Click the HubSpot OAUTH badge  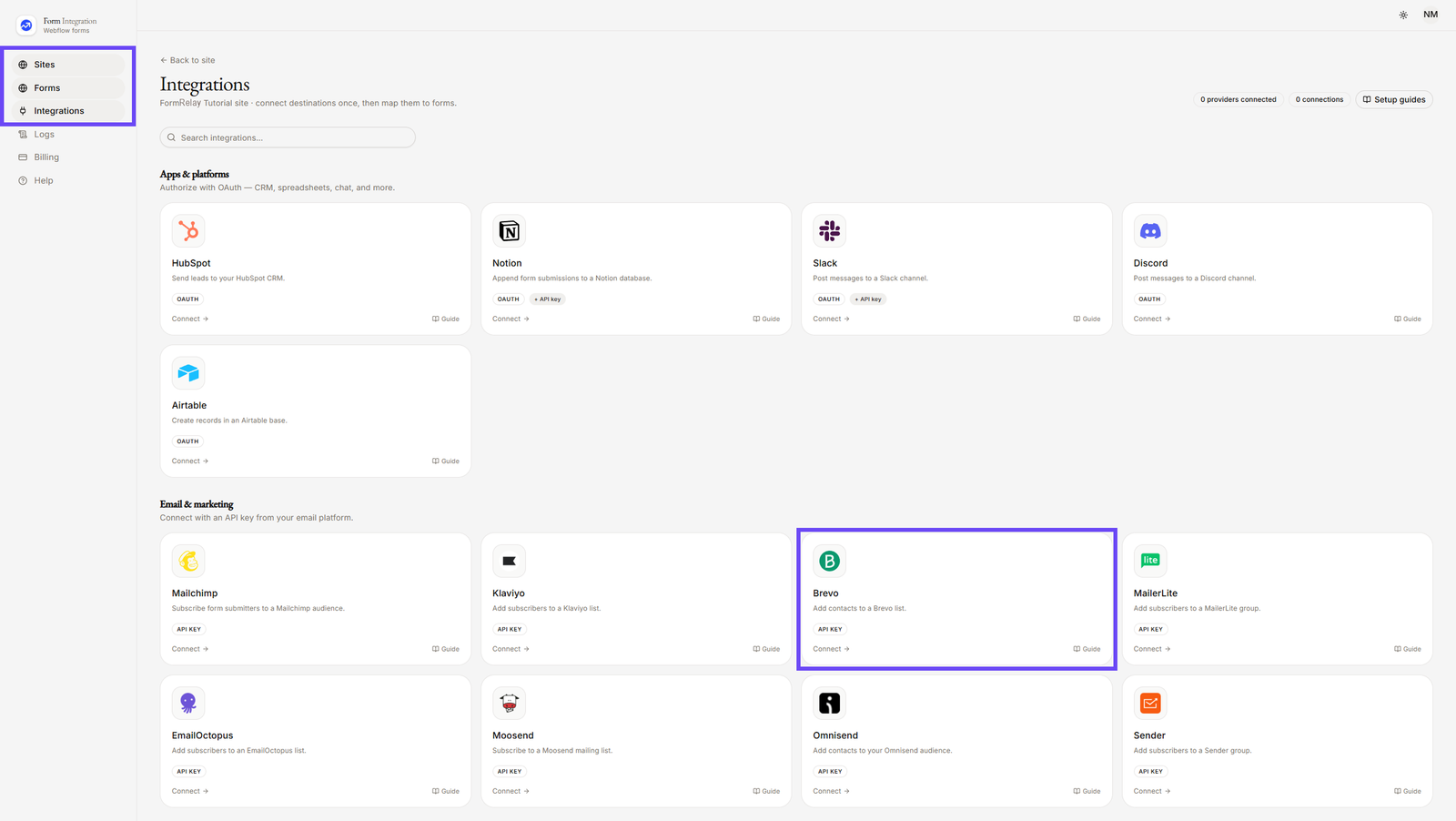pos(187,299)
